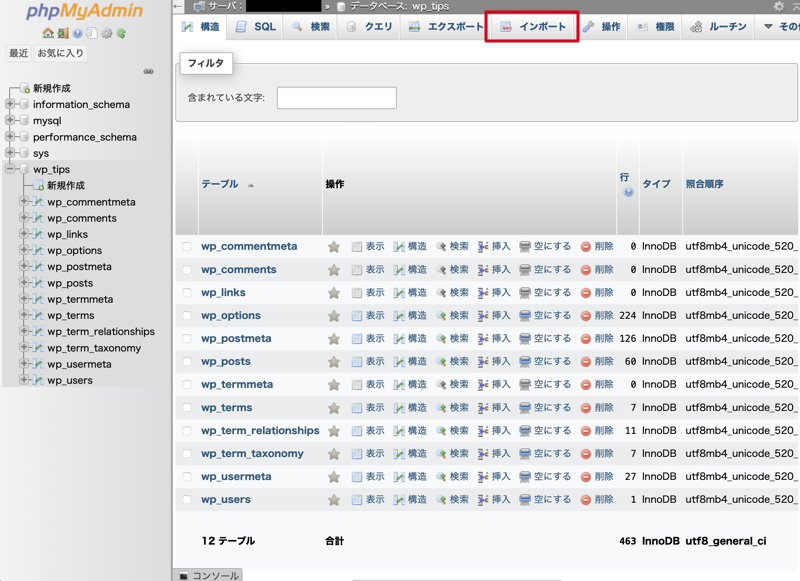The width and height of the screenshot is (800, 581).
Task: Click the wp_users table icon in sidebar tree
Action: pyautogui.click(x=38, y=380)
